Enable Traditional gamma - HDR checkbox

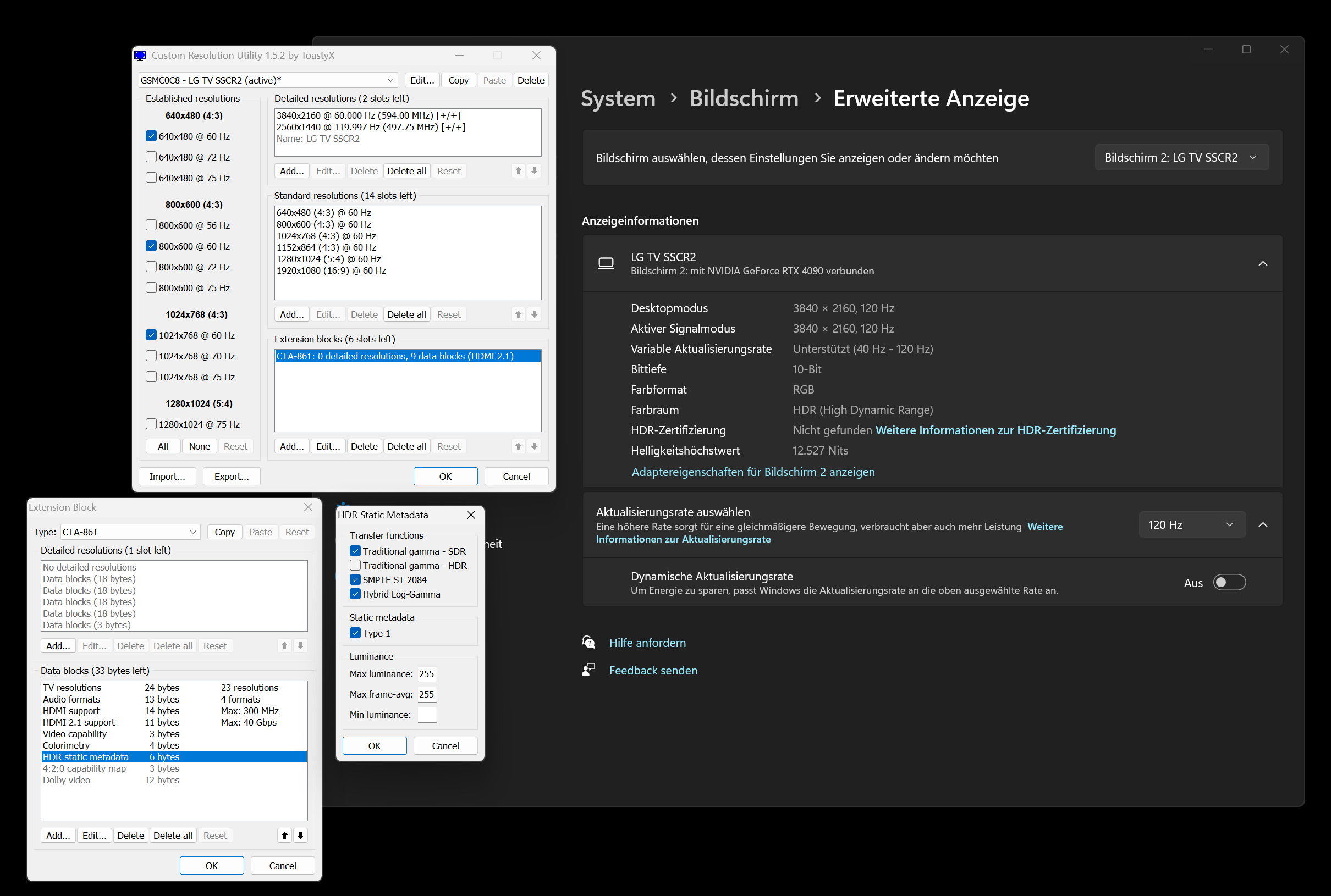pyautogui.click(x=355, y=565)
